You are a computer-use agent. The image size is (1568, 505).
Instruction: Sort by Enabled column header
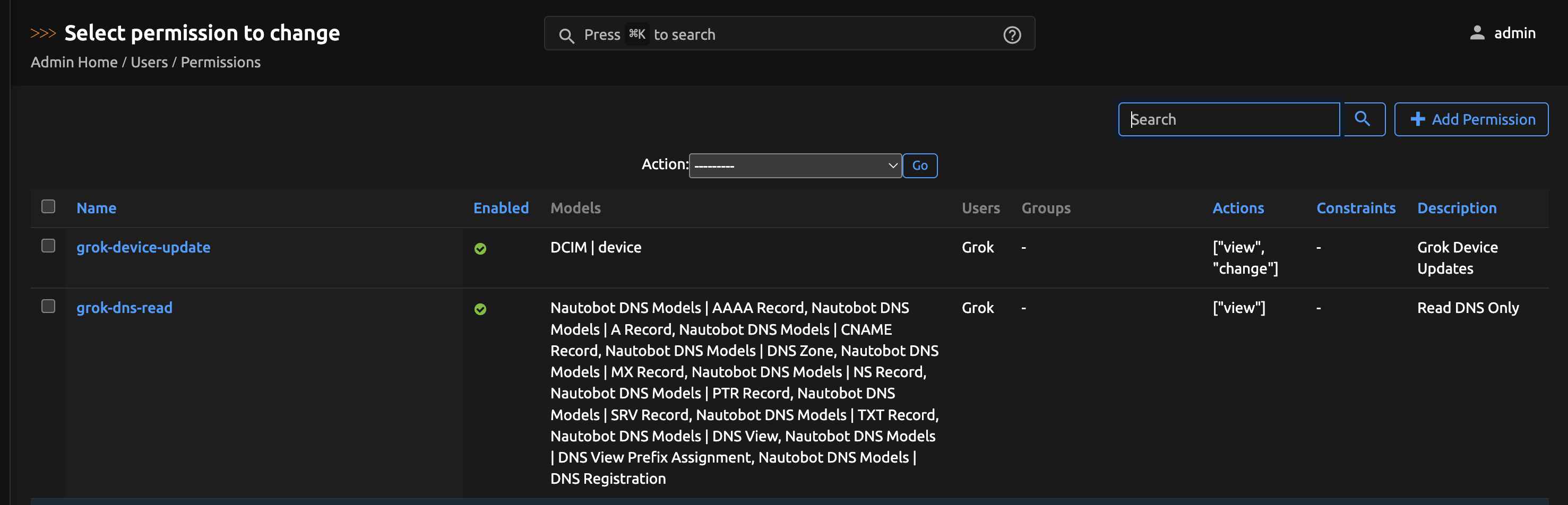pyautogui.click(x=501, y=207)
